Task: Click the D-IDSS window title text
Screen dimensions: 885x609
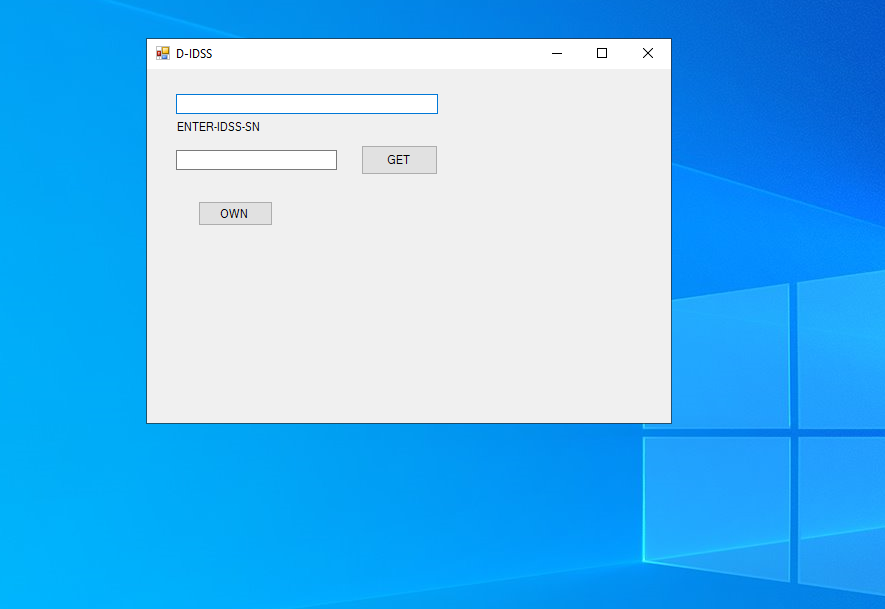Action: click(x=194, y=54)
